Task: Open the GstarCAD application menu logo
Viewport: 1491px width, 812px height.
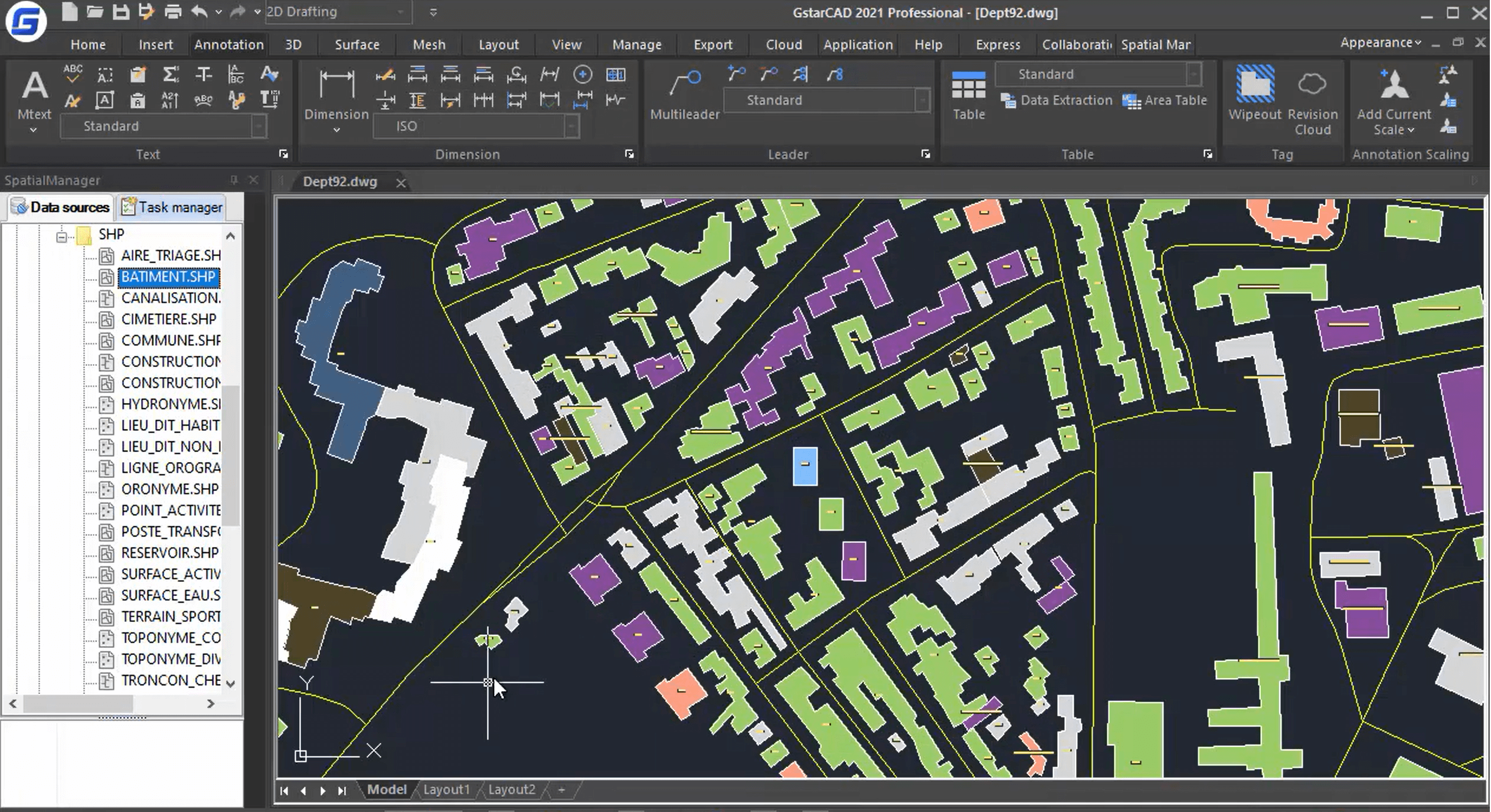Action: coord(25,21)
